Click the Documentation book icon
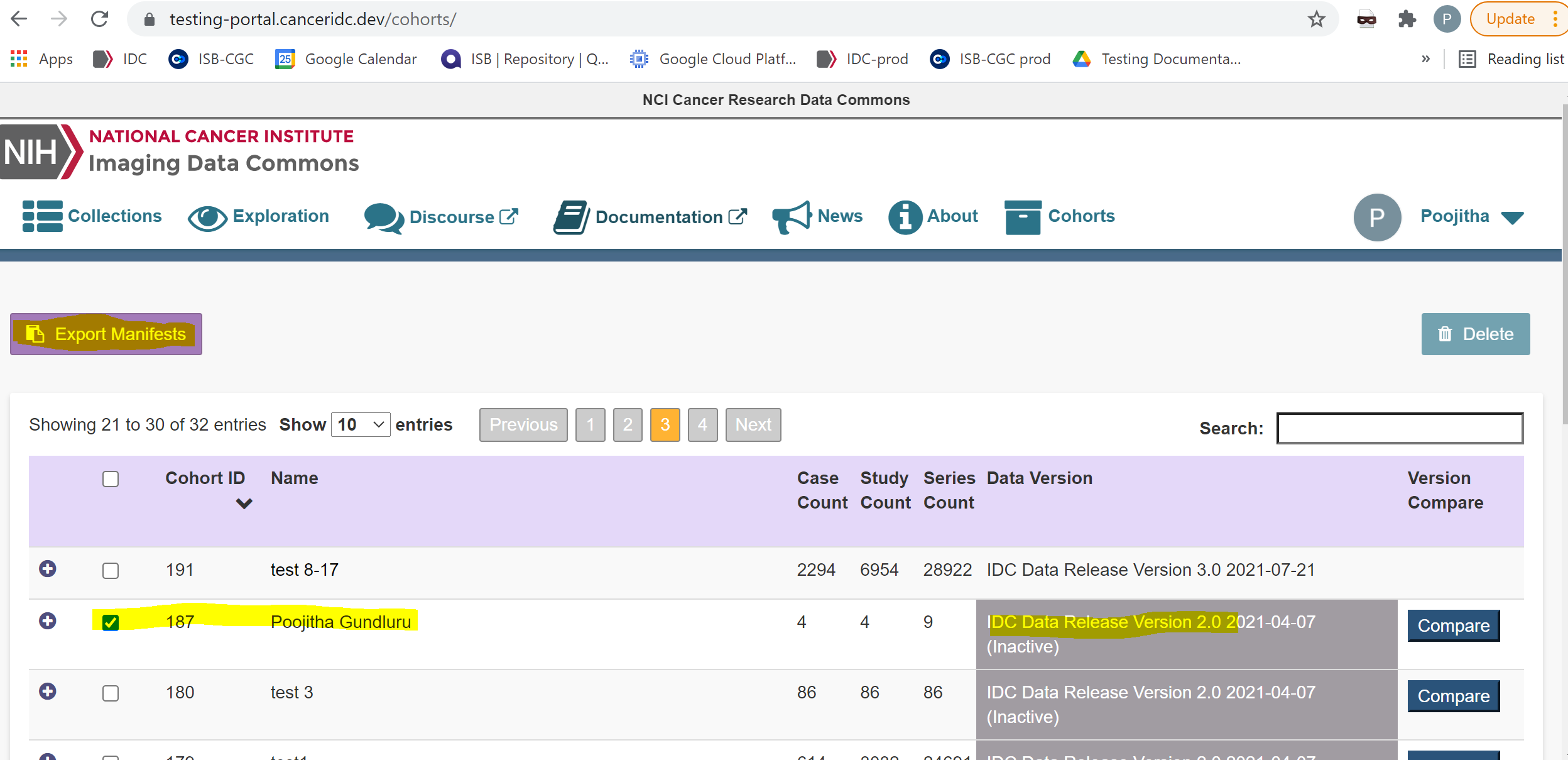The image size is (1568, 760). coord(570,217)
